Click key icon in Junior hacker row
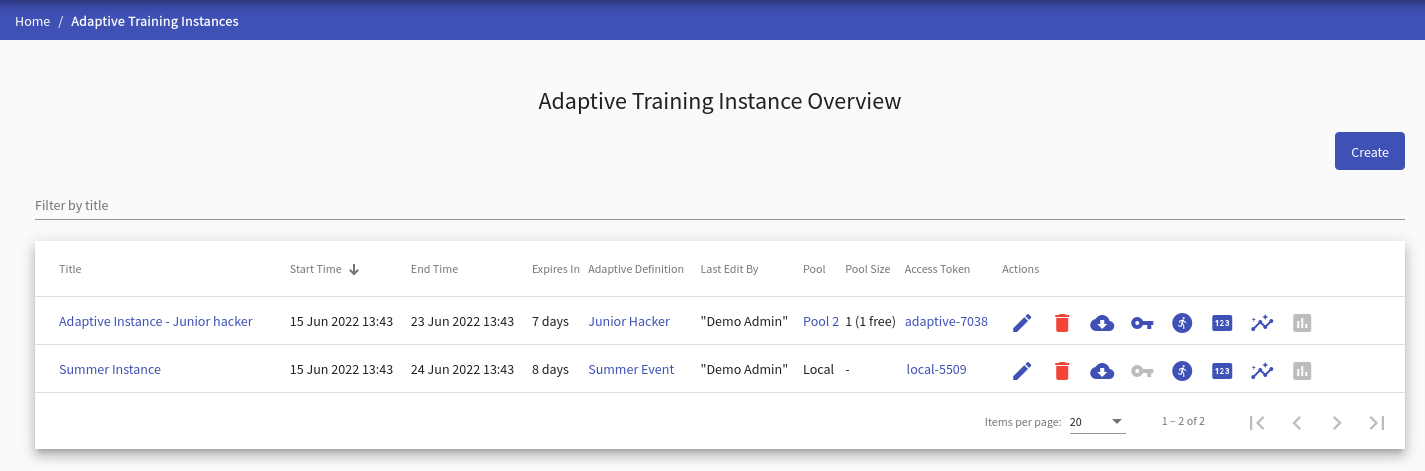 (x=1142, y=322)
